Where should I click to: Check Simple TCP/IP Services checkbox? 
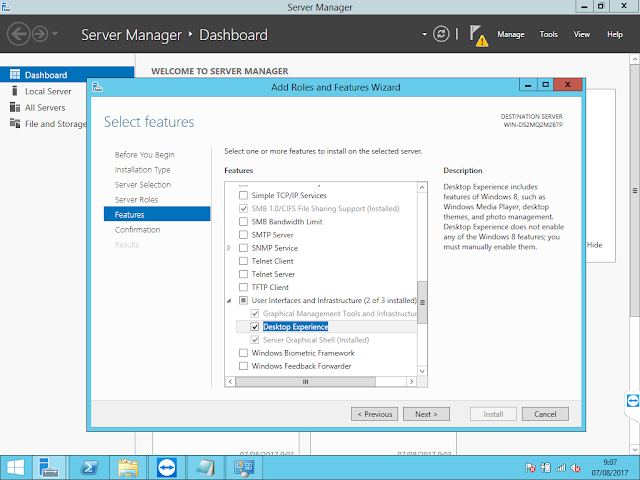(243, 196)
